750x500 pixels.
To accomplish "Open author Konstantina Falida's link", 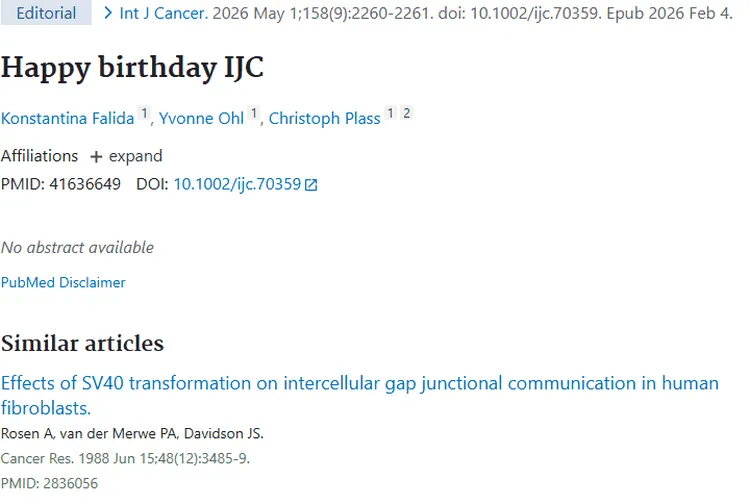I will click(67, 118).
